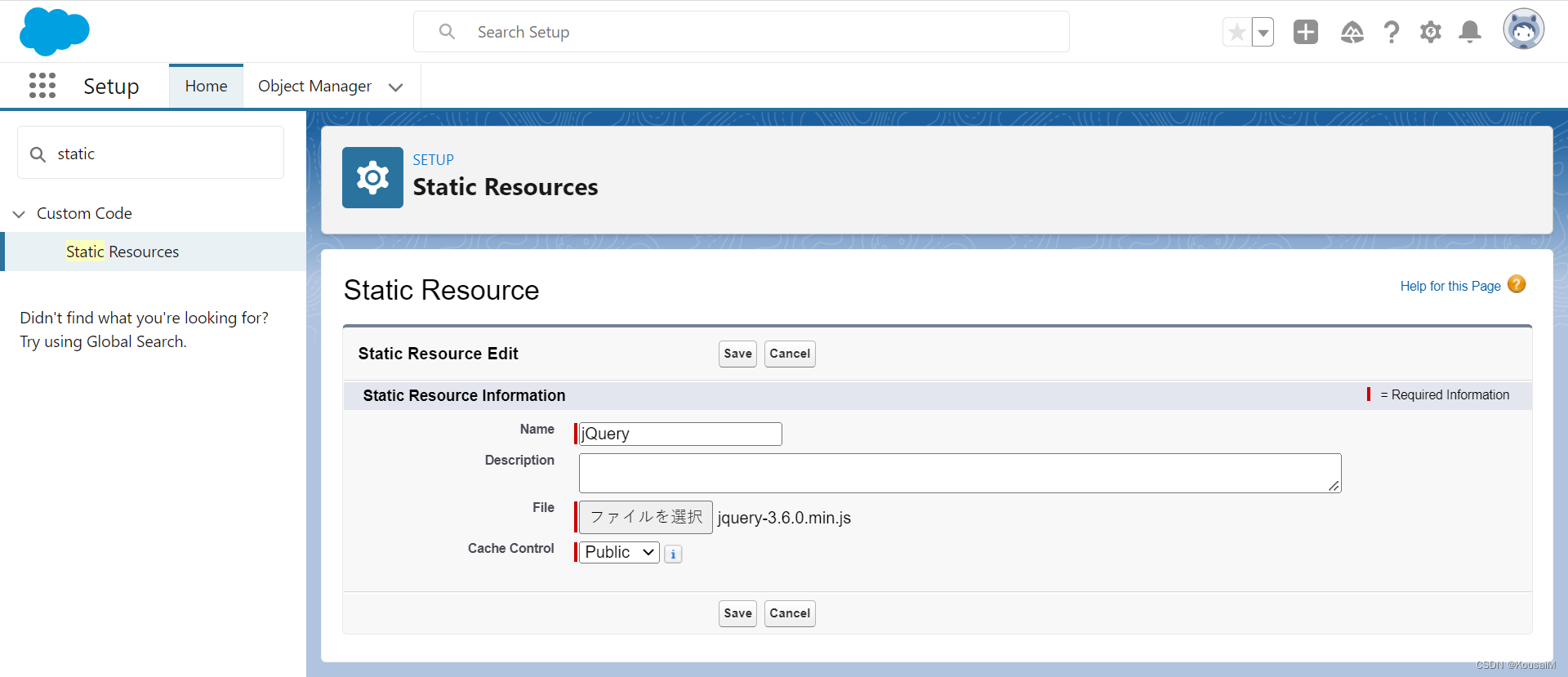Click the Setup app name label
Viewport: 1568px width, 677px height.
point(111,86)
